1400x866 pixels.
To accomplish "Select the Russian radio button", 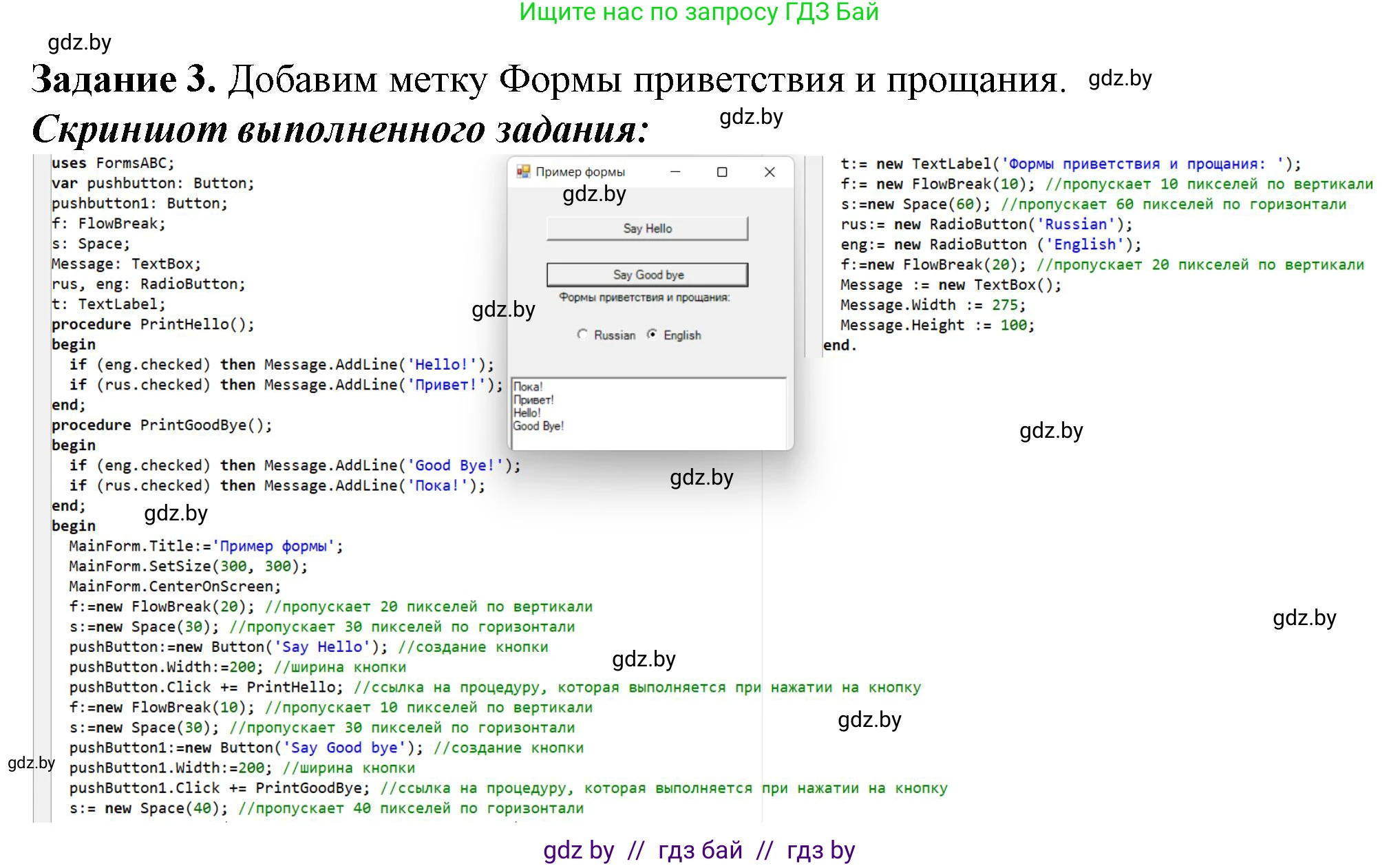I will [x=582, y=335].
